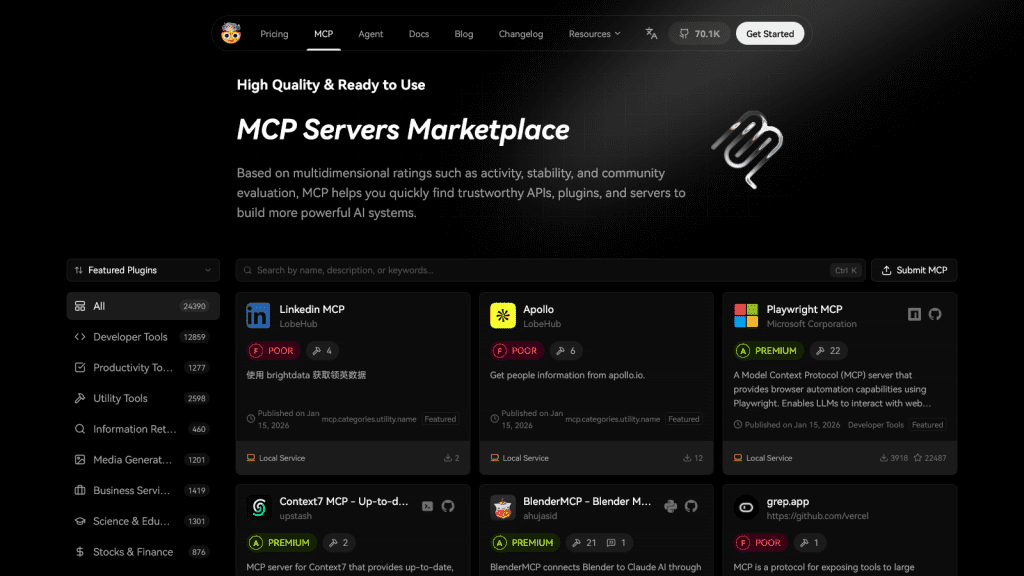The width and height of the screenshot is (1024, 576).
Task: Click GitHub icon on BlenderMCP card
Action: point(691,506)
